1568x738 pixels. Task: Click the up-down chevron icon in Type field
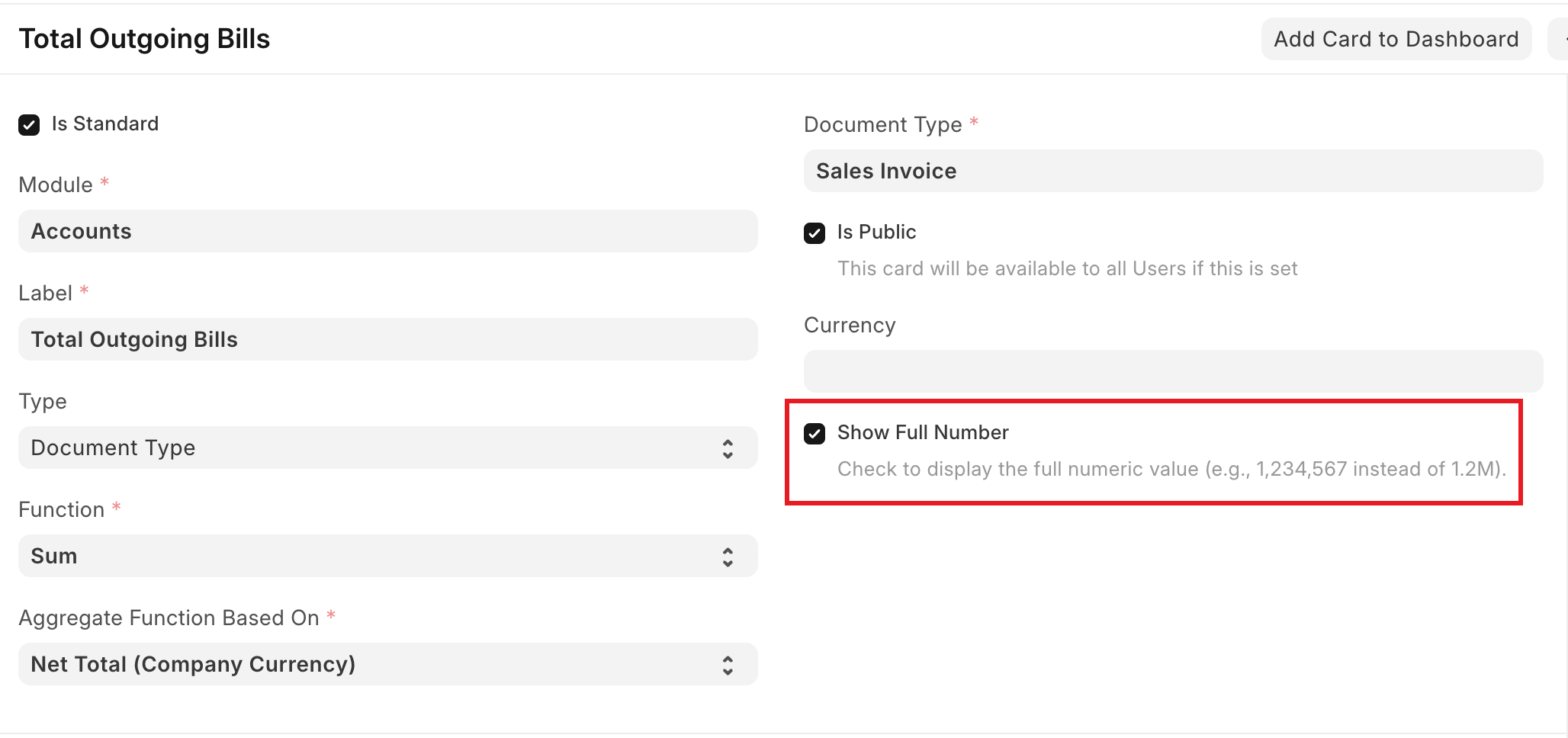[728, 448]
